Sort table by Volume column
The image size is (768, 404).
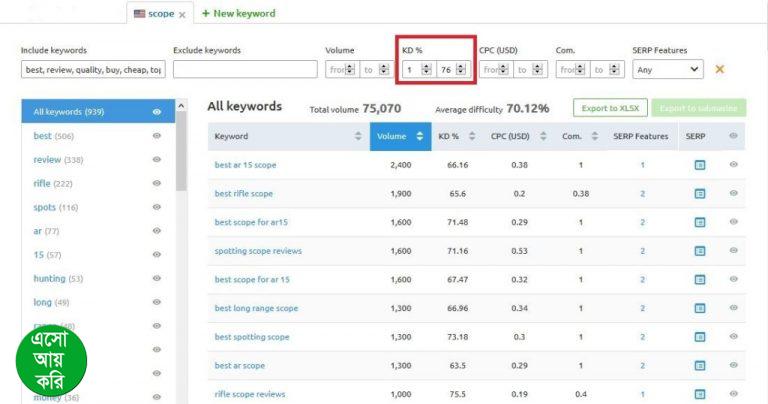pyautogui.click(x=399, y=136)
